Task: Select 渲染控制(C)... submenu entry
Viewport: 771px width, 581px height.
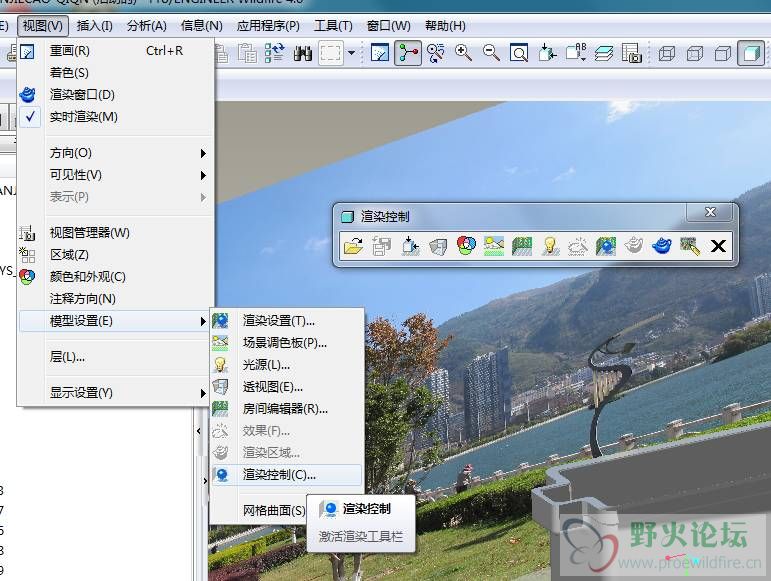Action: 287,475
